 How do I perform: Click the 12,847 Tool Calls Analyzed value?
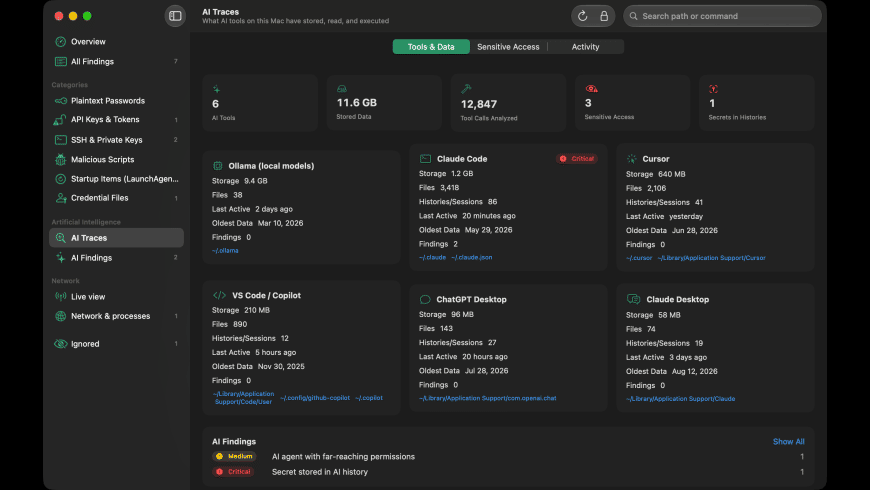coord(479,104)
